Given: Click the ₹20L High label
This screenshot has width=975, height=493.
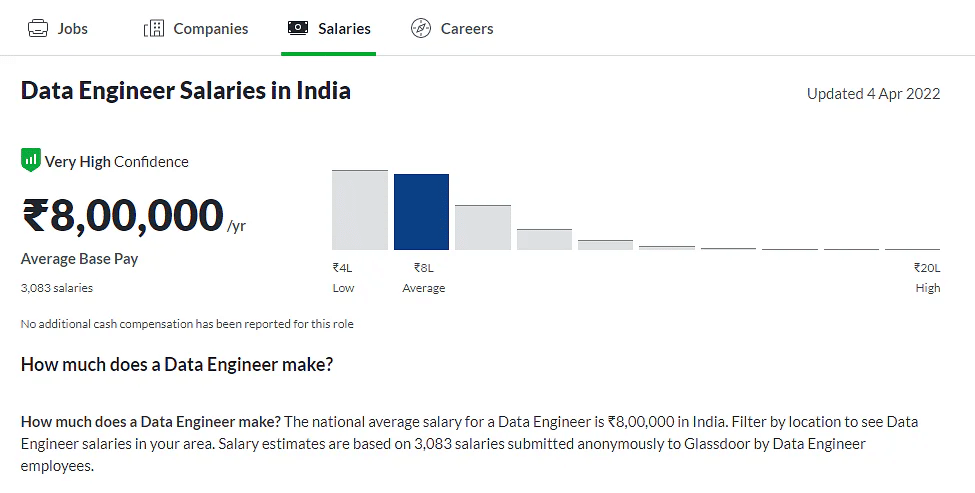Looking at the screenshot, I should coord(927,278).
